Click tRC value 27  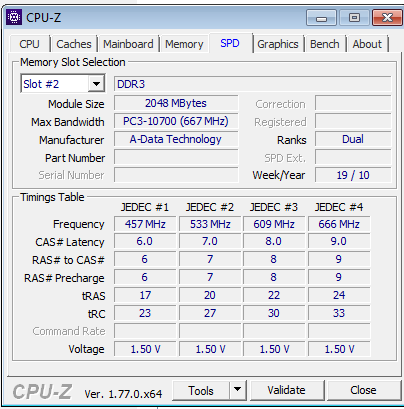point(210,313)
